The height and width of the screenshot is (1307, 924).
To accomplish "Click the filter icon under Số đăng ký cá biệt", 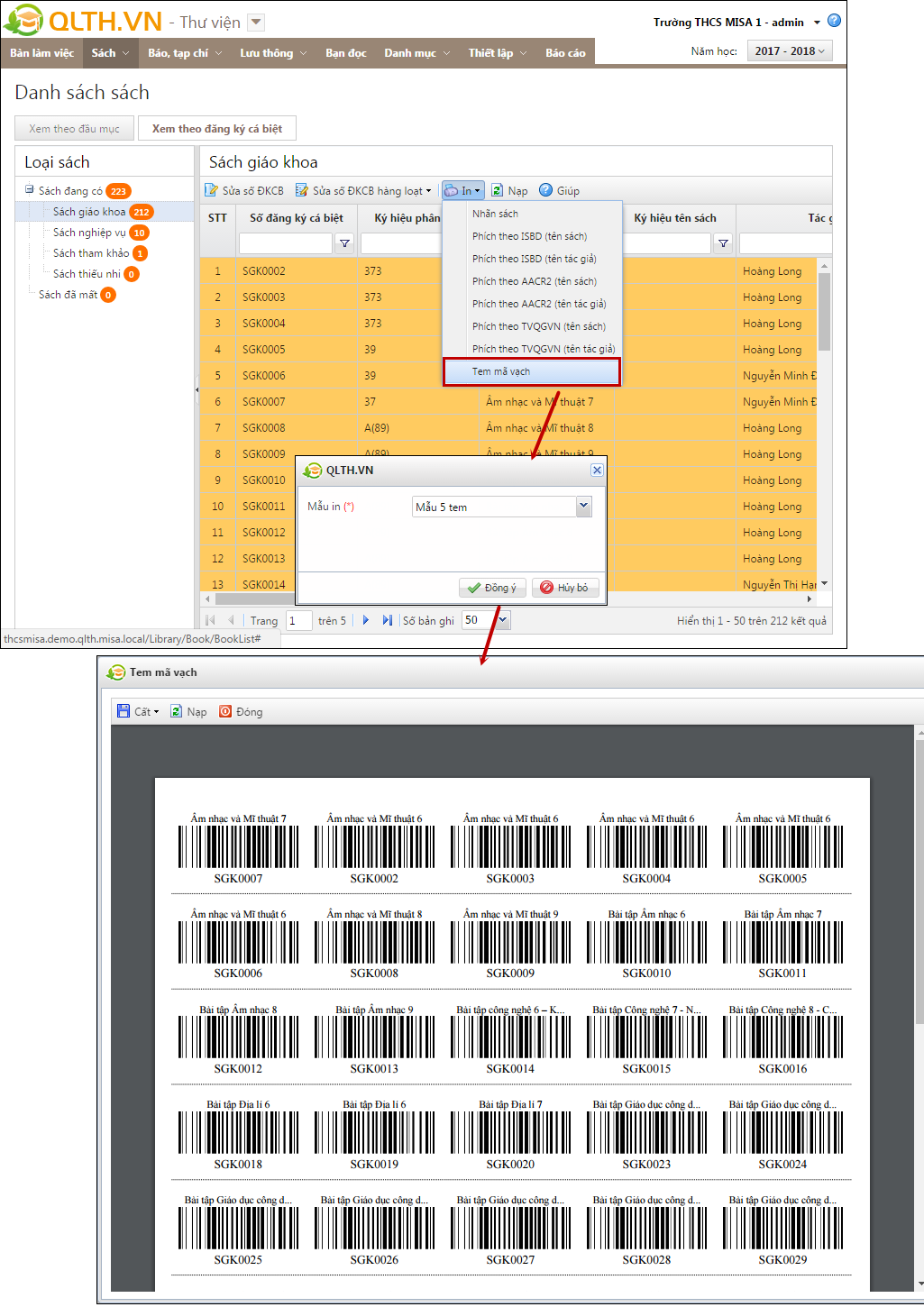I will (x=344, y=243).
